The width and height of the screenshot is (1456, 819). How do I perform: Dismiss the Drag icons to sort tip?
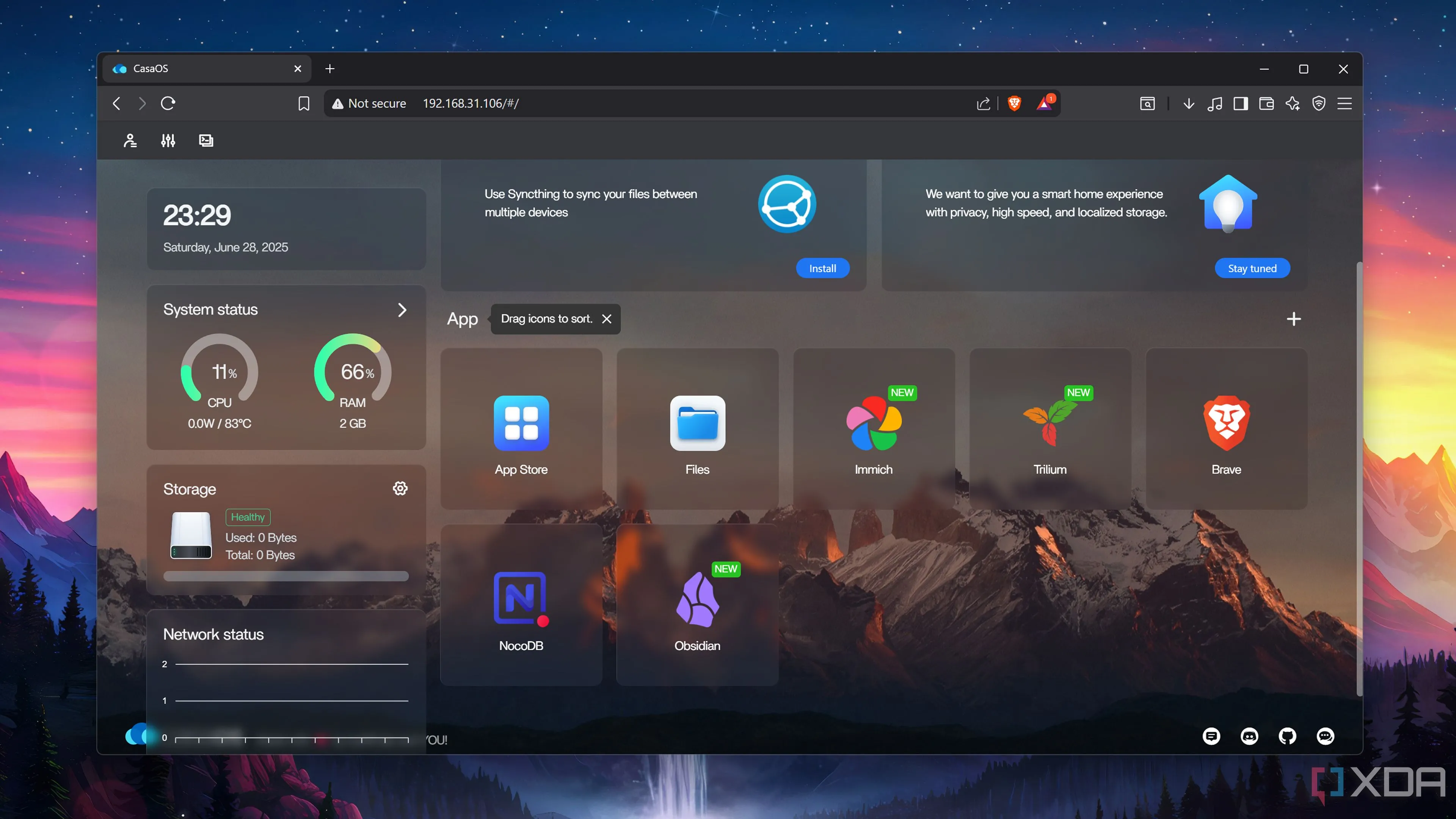pos(607,319)
